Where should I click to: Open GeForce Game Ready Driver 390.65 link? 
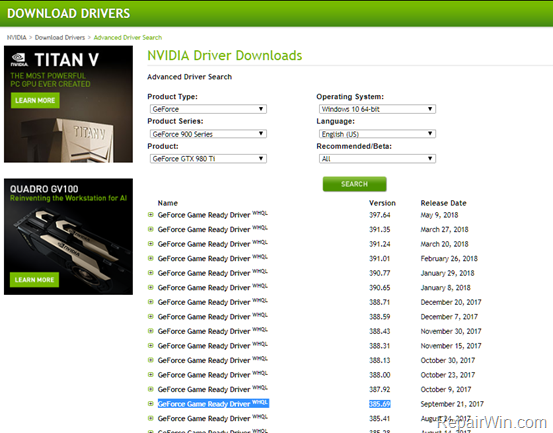coord(212,287)
